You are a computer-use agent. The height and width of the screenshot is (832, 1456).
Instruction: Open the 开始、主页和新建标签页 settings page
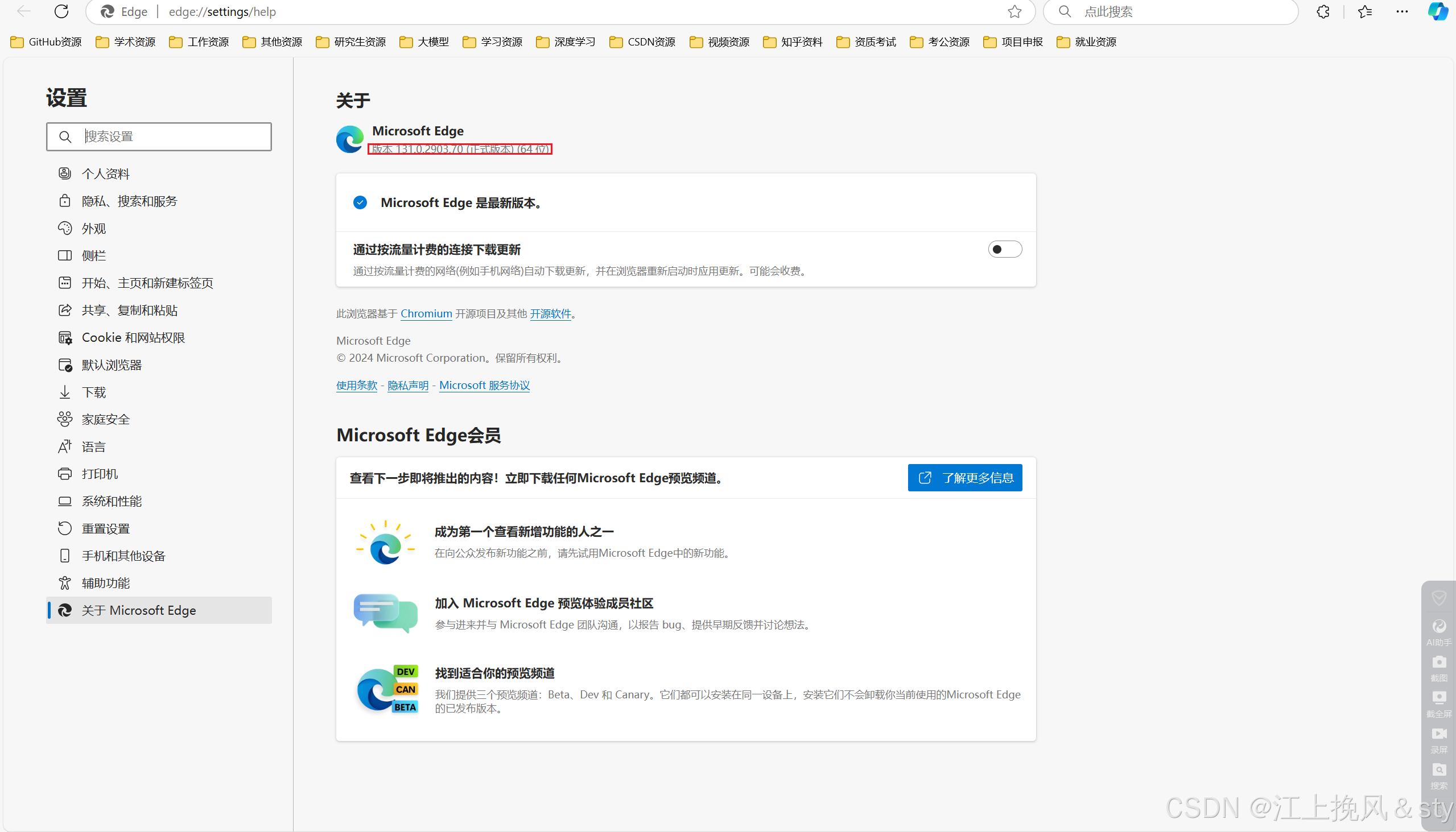pyautogui.click(x=158, y=282)
